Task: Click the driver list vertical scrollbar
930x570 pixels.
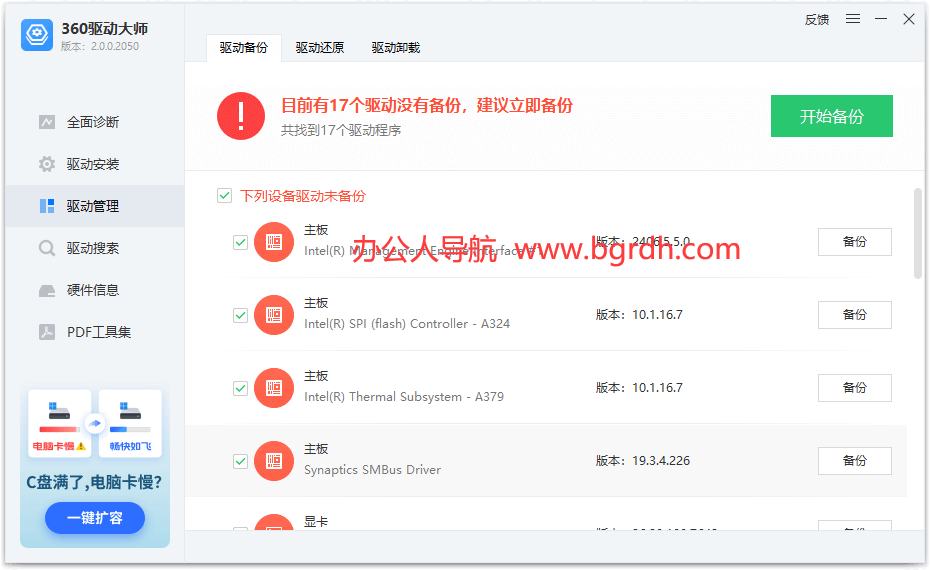Action: tap(918, 233)
